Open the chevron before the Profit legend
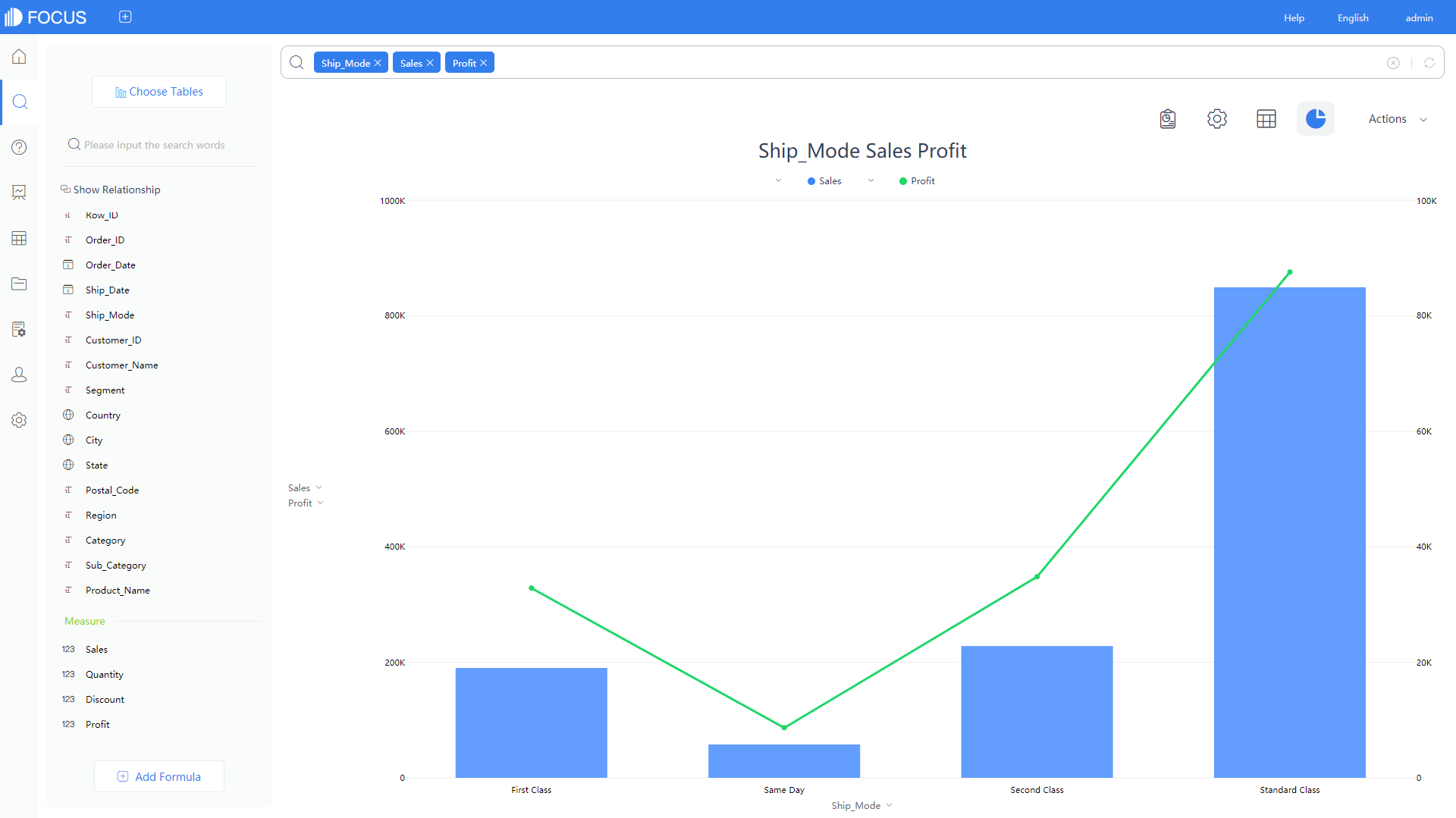Viewport: 1456px width, 818px height. click(x=871, y=181)
